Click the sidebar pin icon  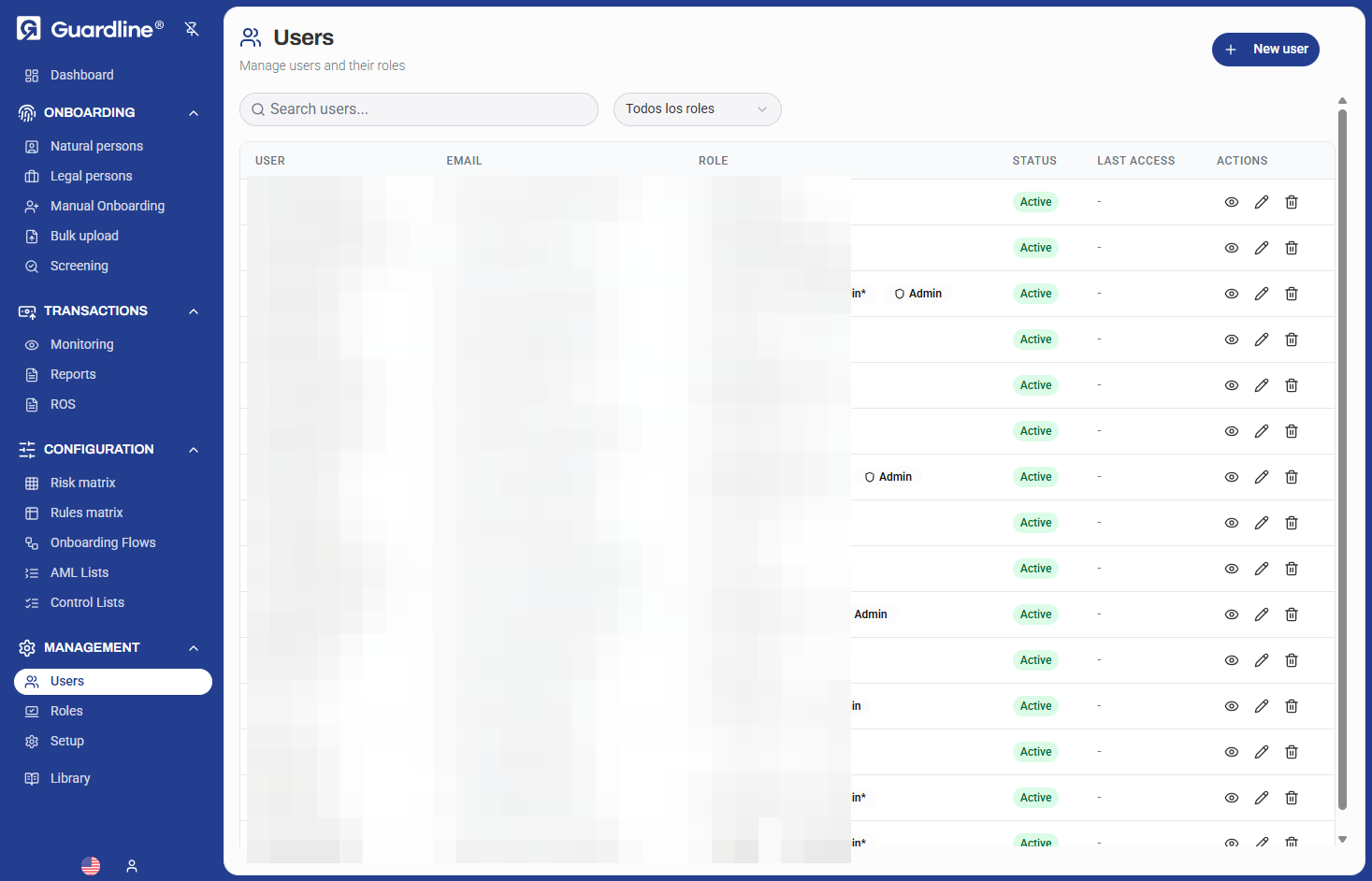click(192, 28)
